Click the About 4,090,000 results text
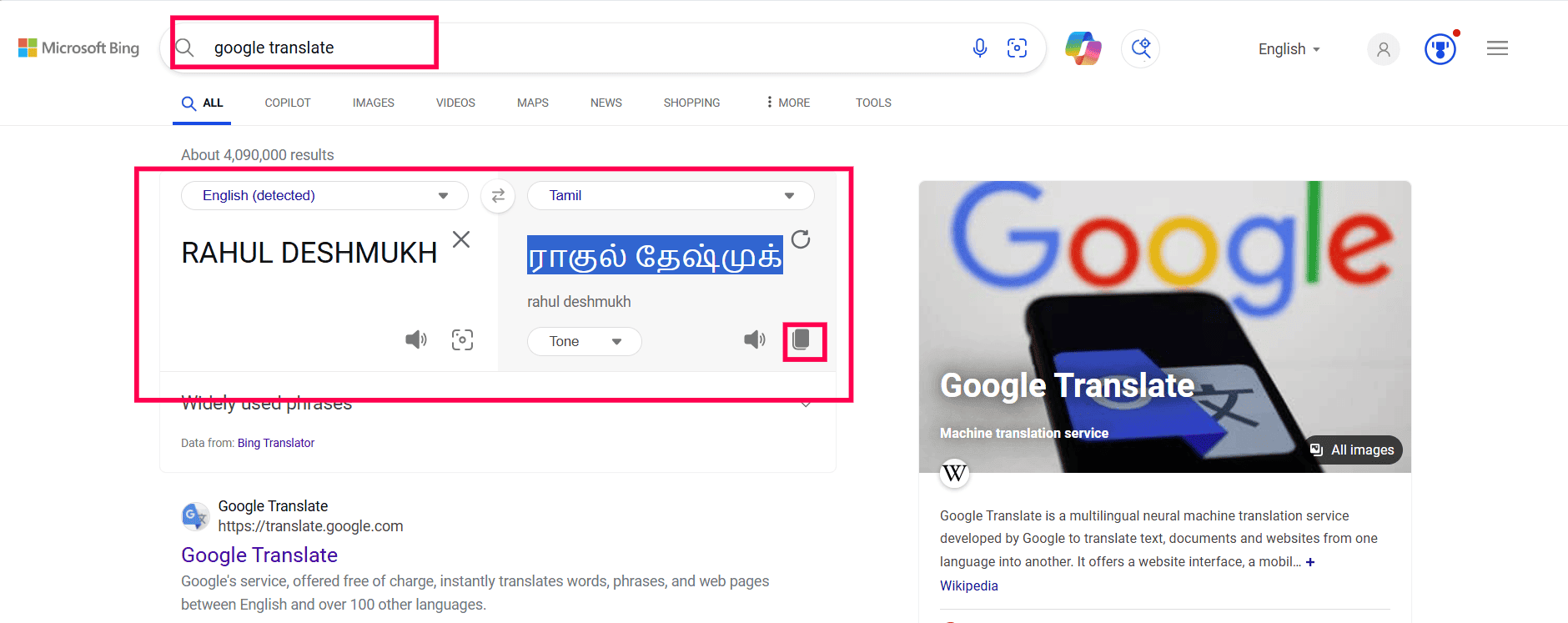 click(x=258, y=155)
